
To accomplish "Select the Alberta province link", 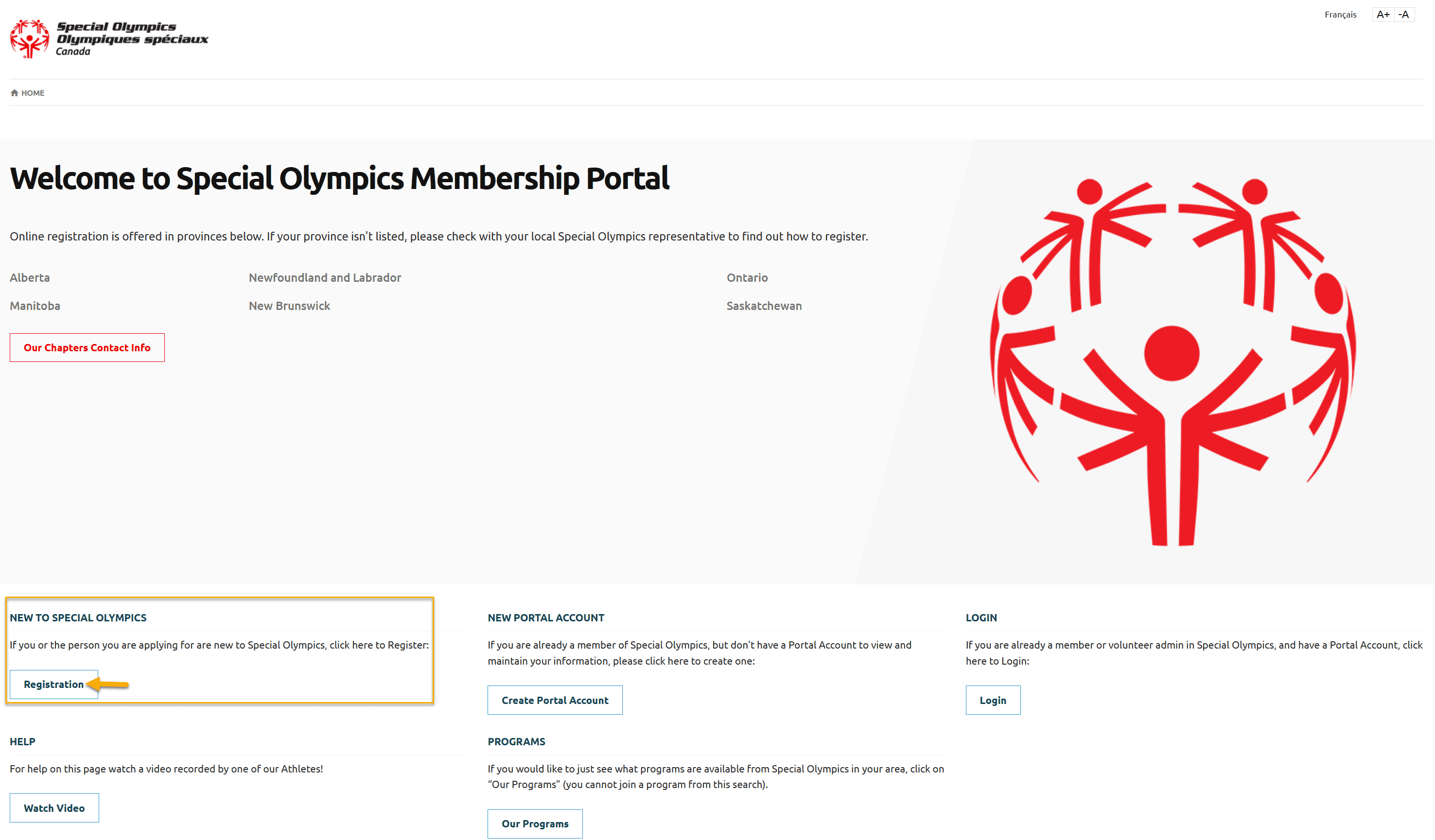I will (x=30, y=277).
